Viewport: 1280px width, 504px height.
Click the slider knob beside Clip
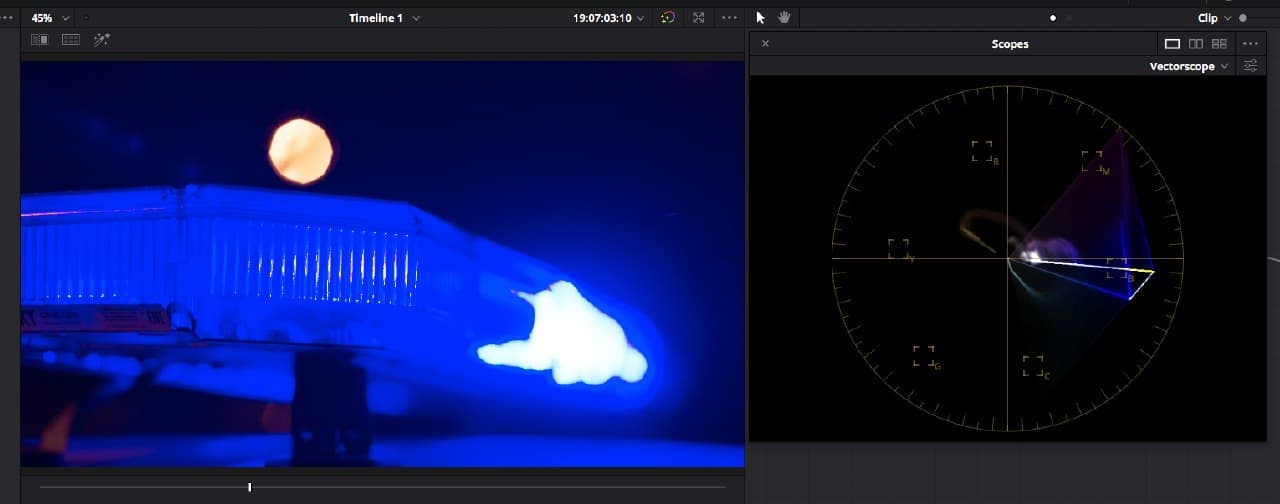click(1243, 18)
